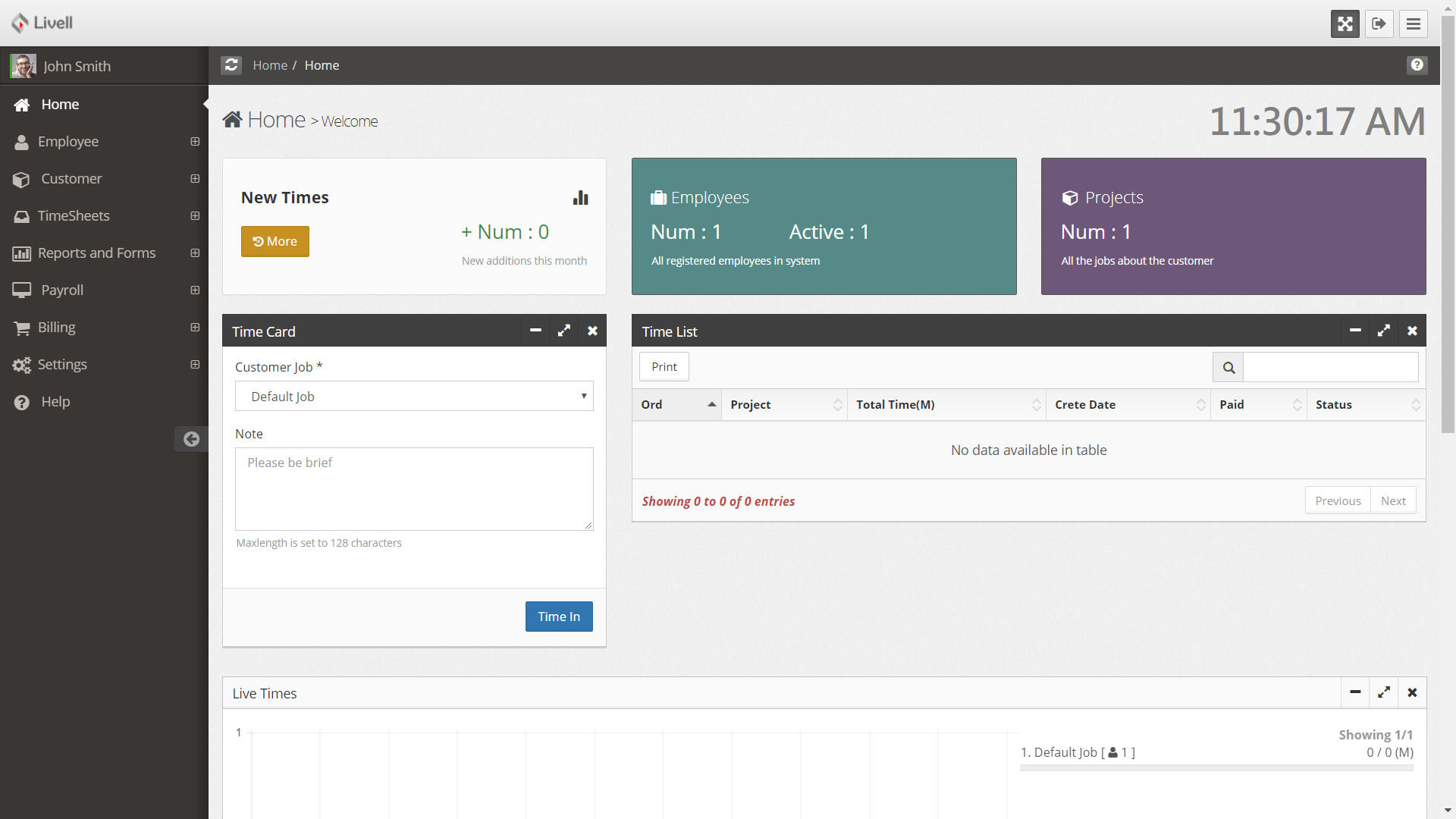Sort table by Paid column
1456x819 pixels.
point(1258,405)
